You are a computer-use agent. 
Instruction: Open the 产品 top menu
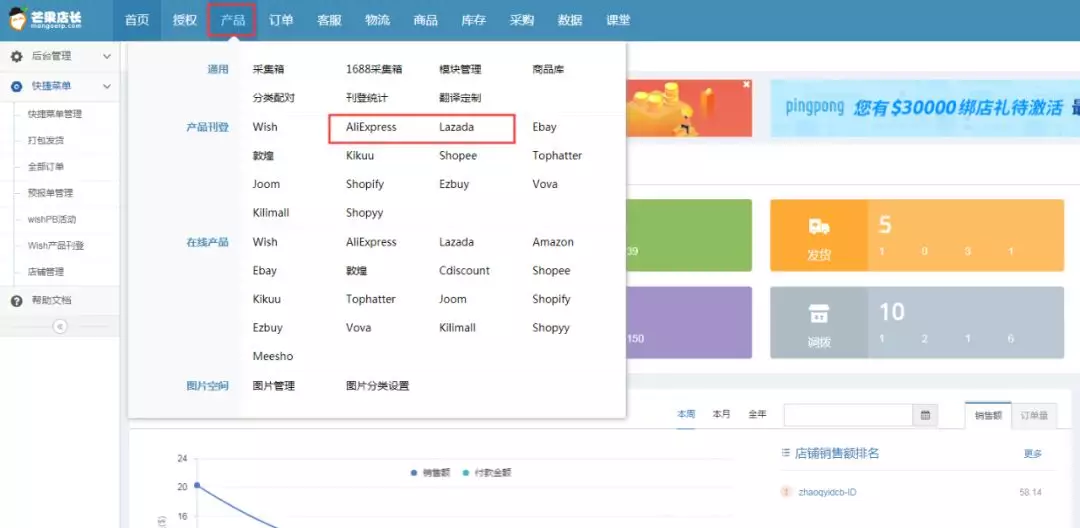232,20
